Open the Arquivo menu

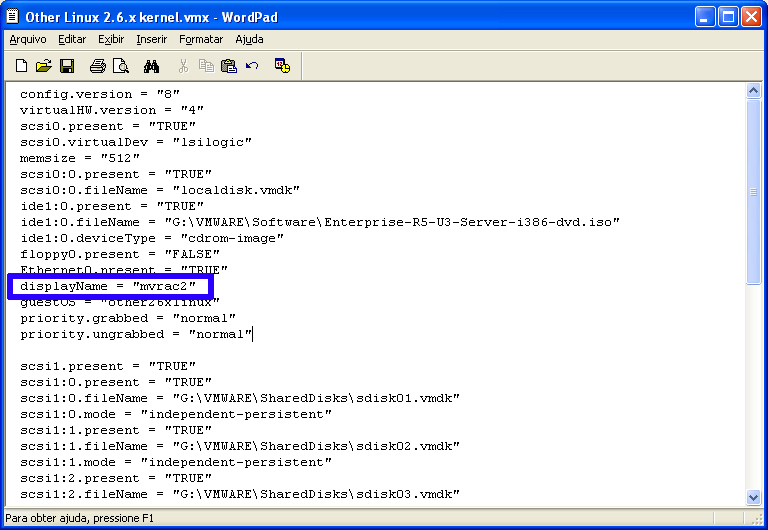pos(28,39)
